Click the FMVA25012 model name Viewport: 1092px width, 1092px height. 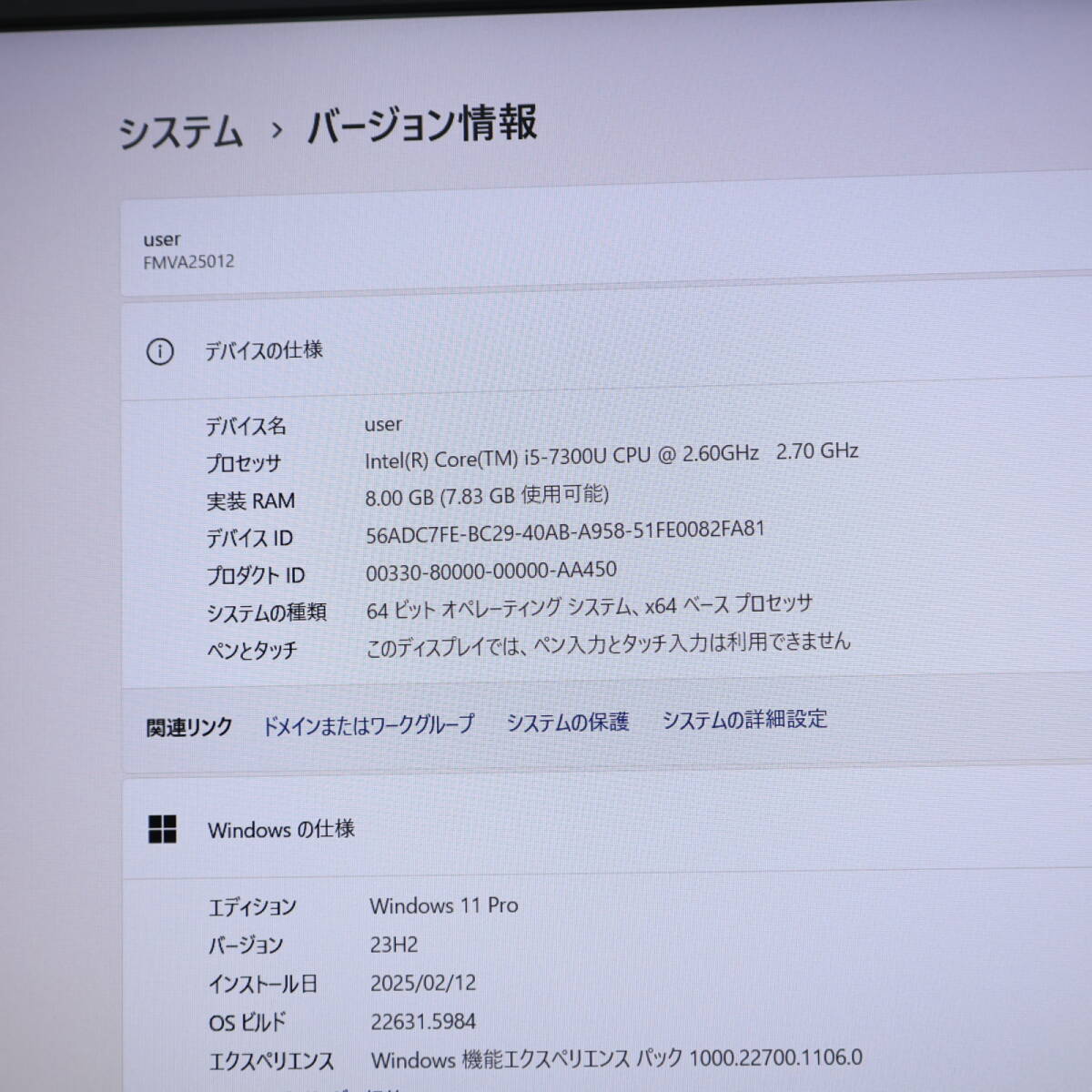point(188,262)
